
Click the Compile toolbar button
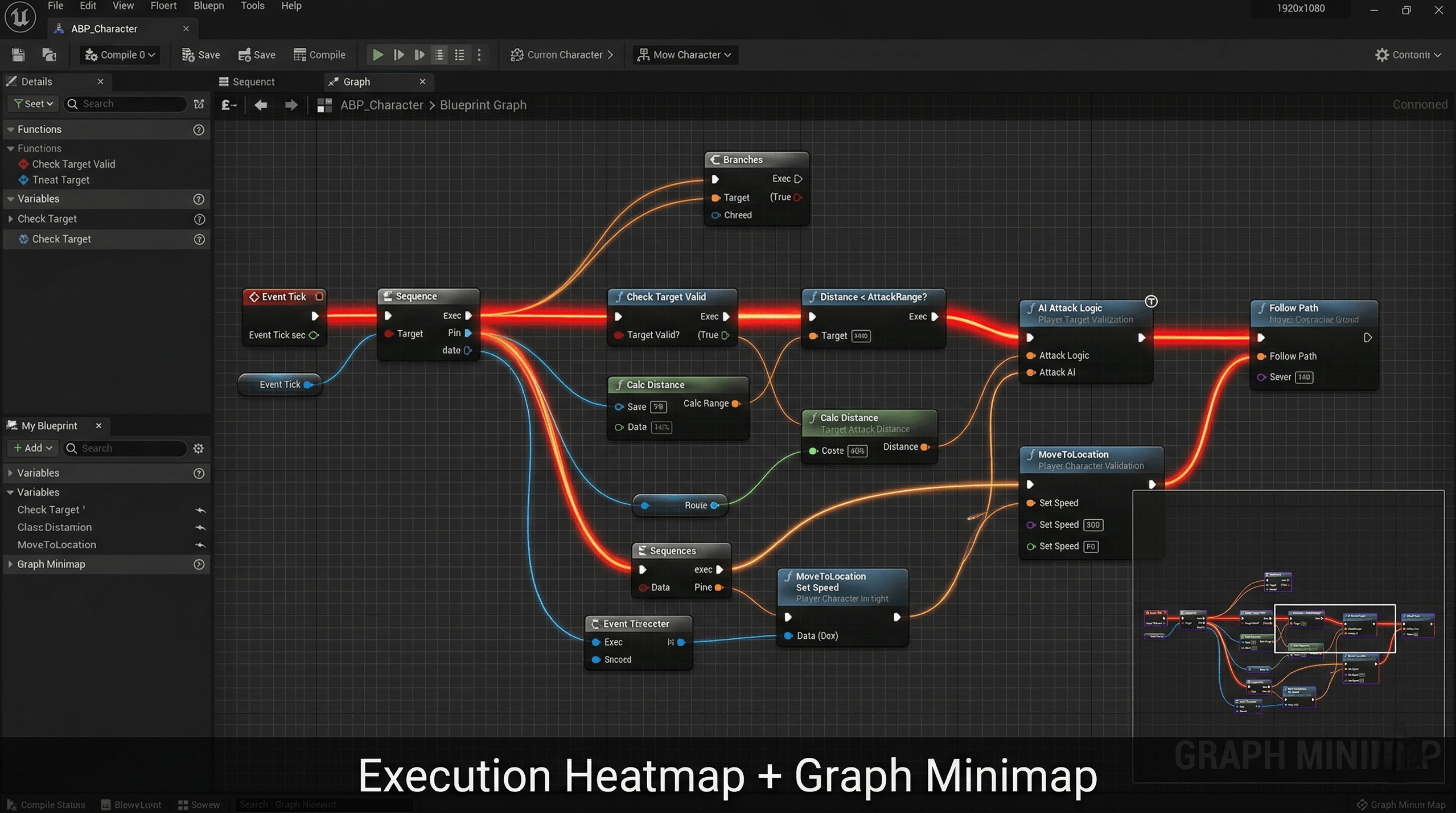pos(319,55)
